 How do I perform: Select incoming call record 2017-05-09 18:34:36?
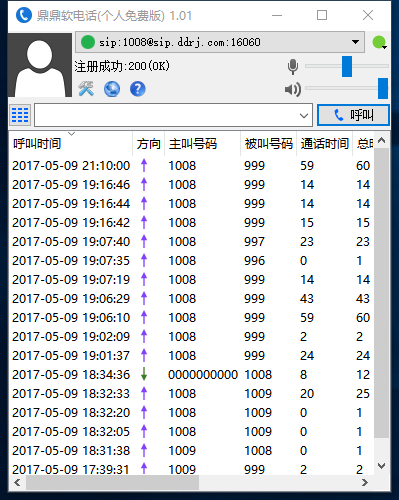click(191, 375)
